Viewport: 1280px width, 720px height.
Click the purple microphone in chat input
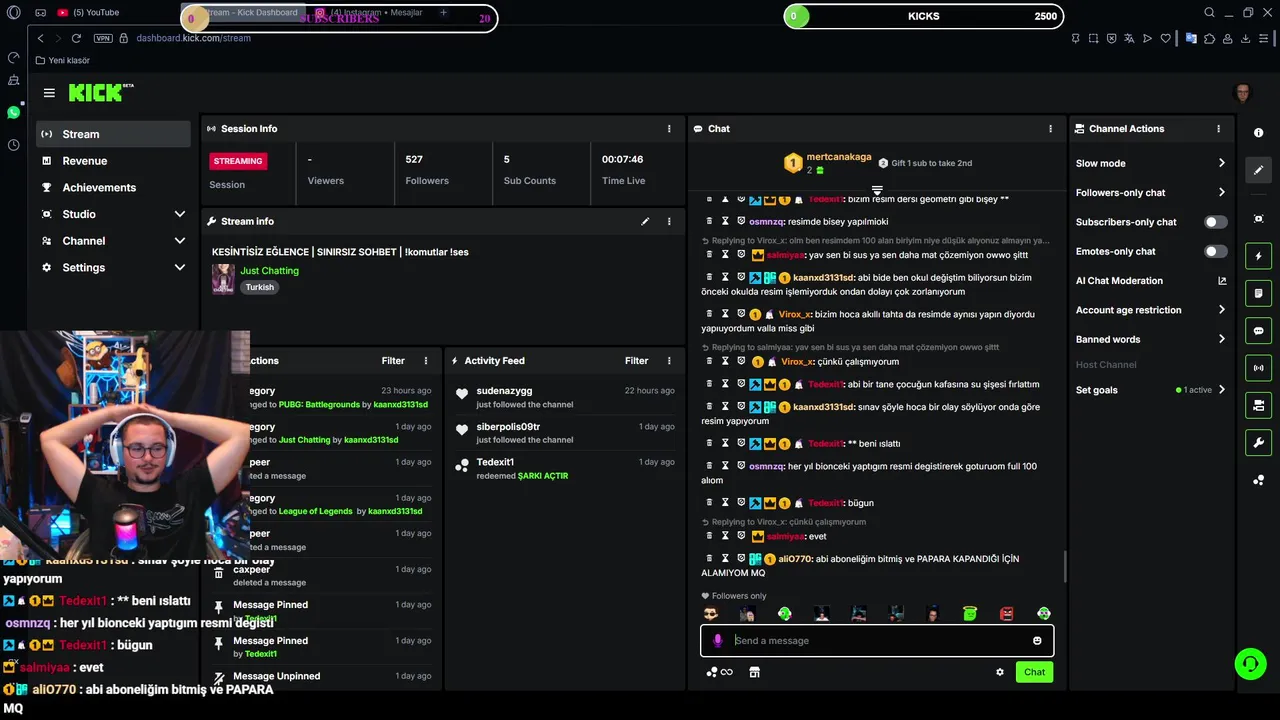[717, 641]
